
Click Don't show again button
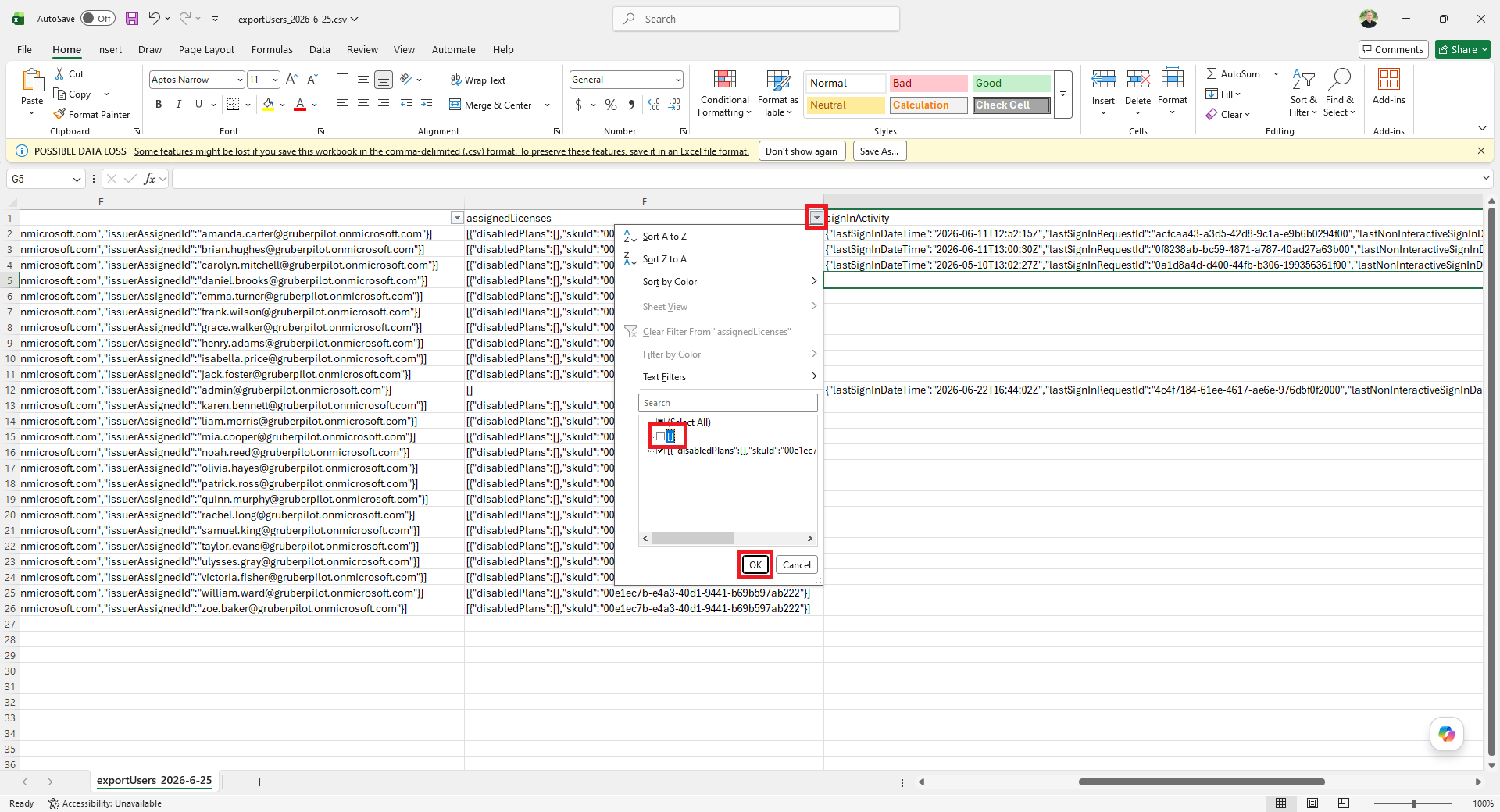802,151
